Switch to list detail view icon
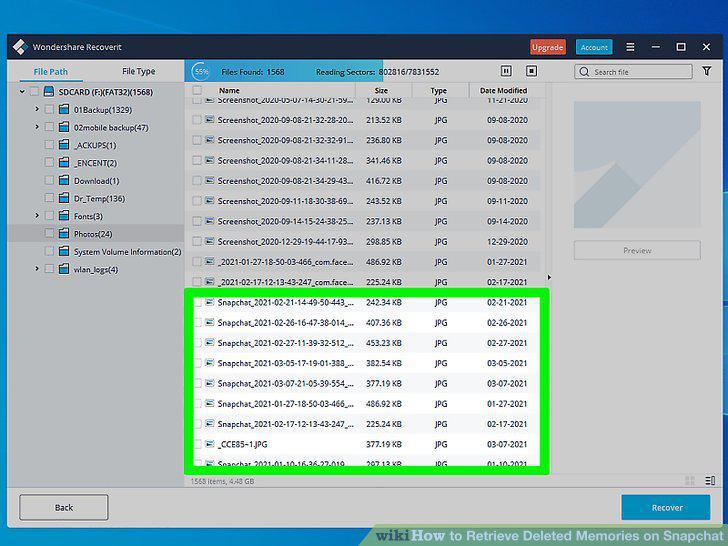728x546 pixels. pyautogui.click(x=710, y=481)
